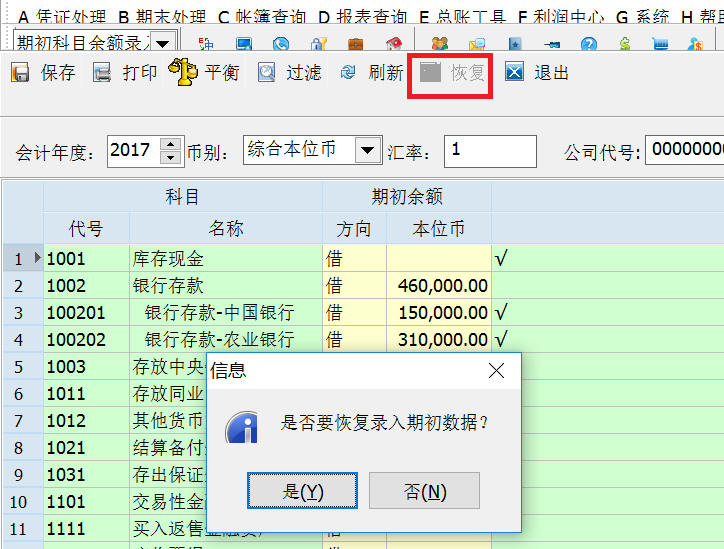724x549 pixels.
Task: Click the group of people icon
Action: [x=440, y=44]
